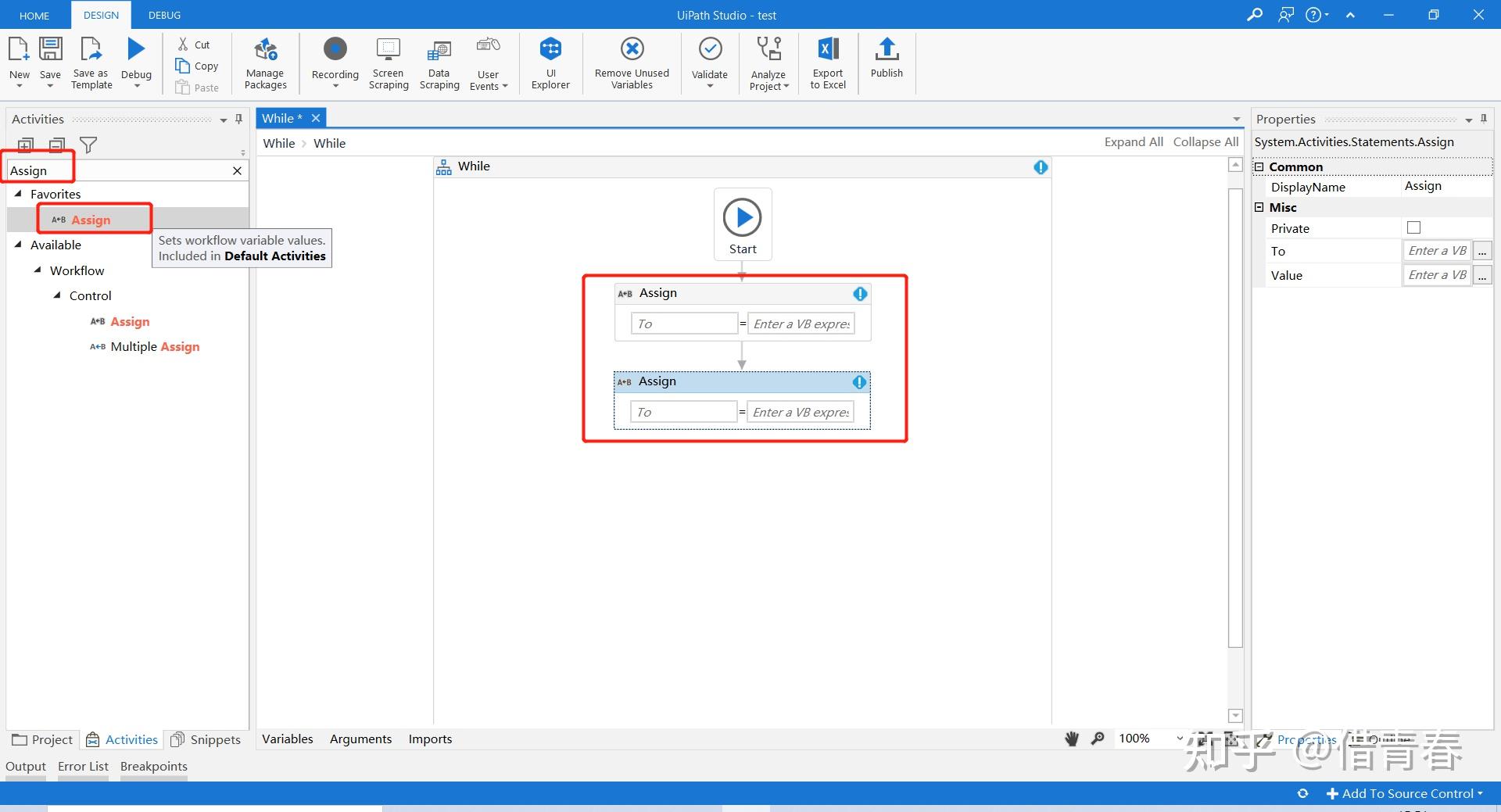
Task: Collapse the Misc property section
Action: point(1259,207)
